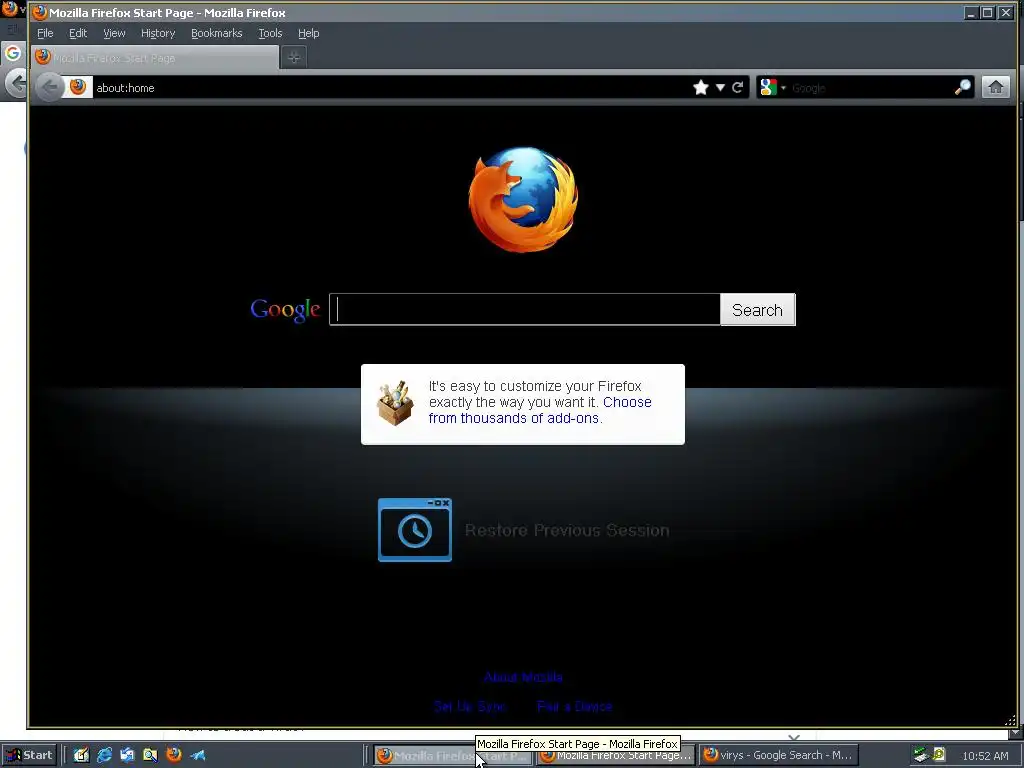Click the Firefox site identity icon in address bar
Viewport: 1024px width, 768px height.
[x=78, y=87]
